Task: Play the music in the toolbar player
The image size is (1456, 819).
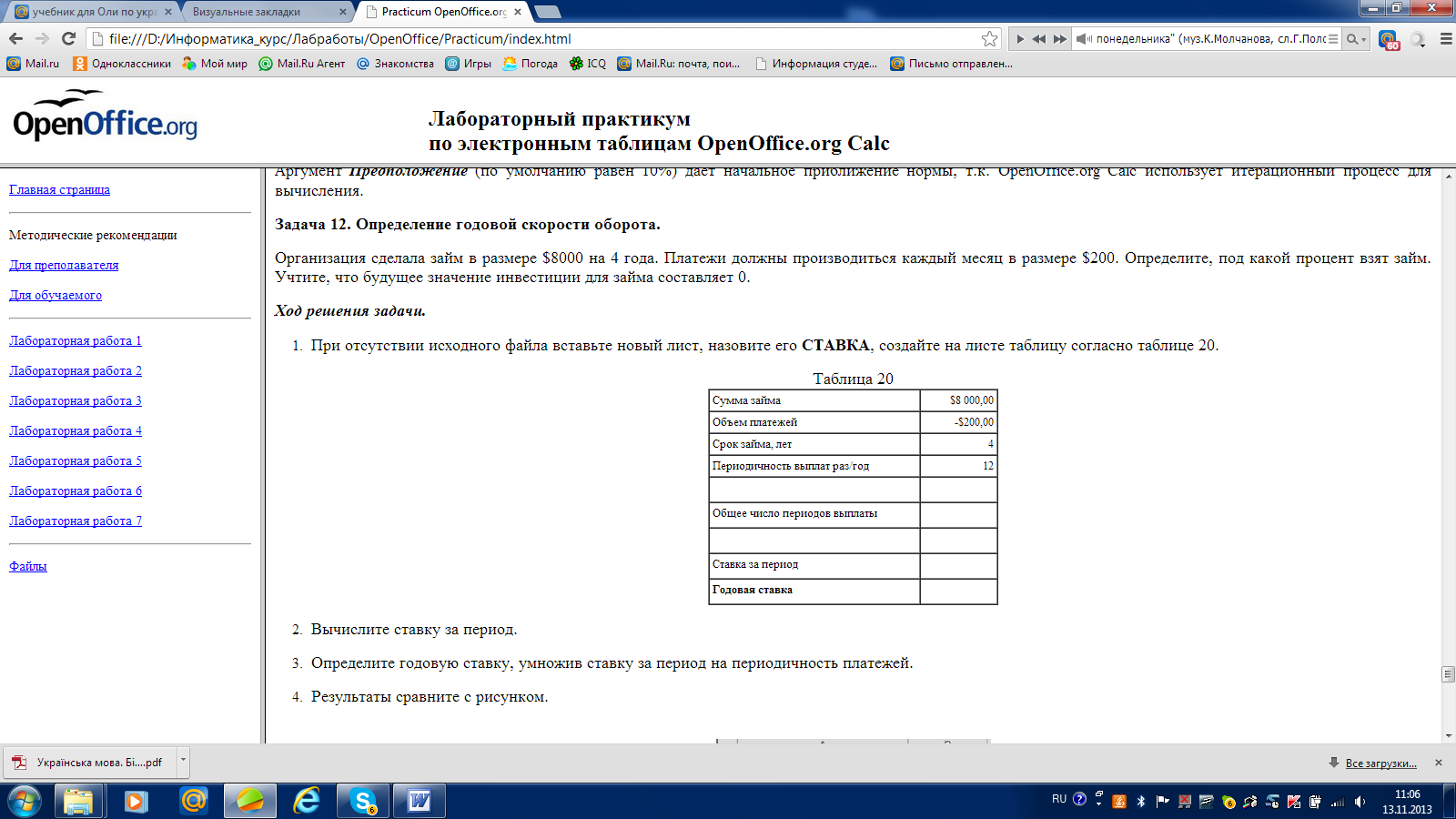Action: tap(1020, 39)
